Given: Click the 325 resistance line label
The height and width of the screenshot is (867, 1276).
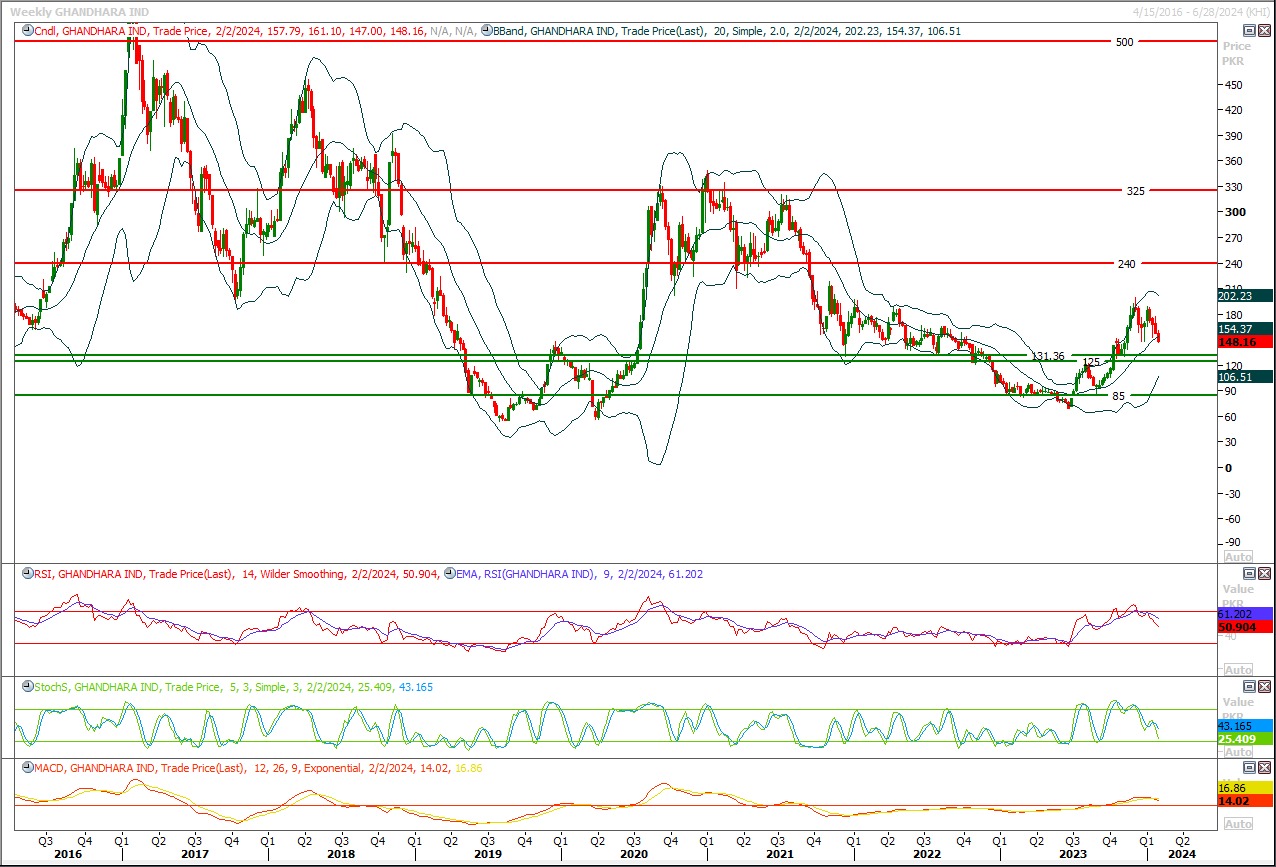Looking at the screenshot, I should point(1135,190).
